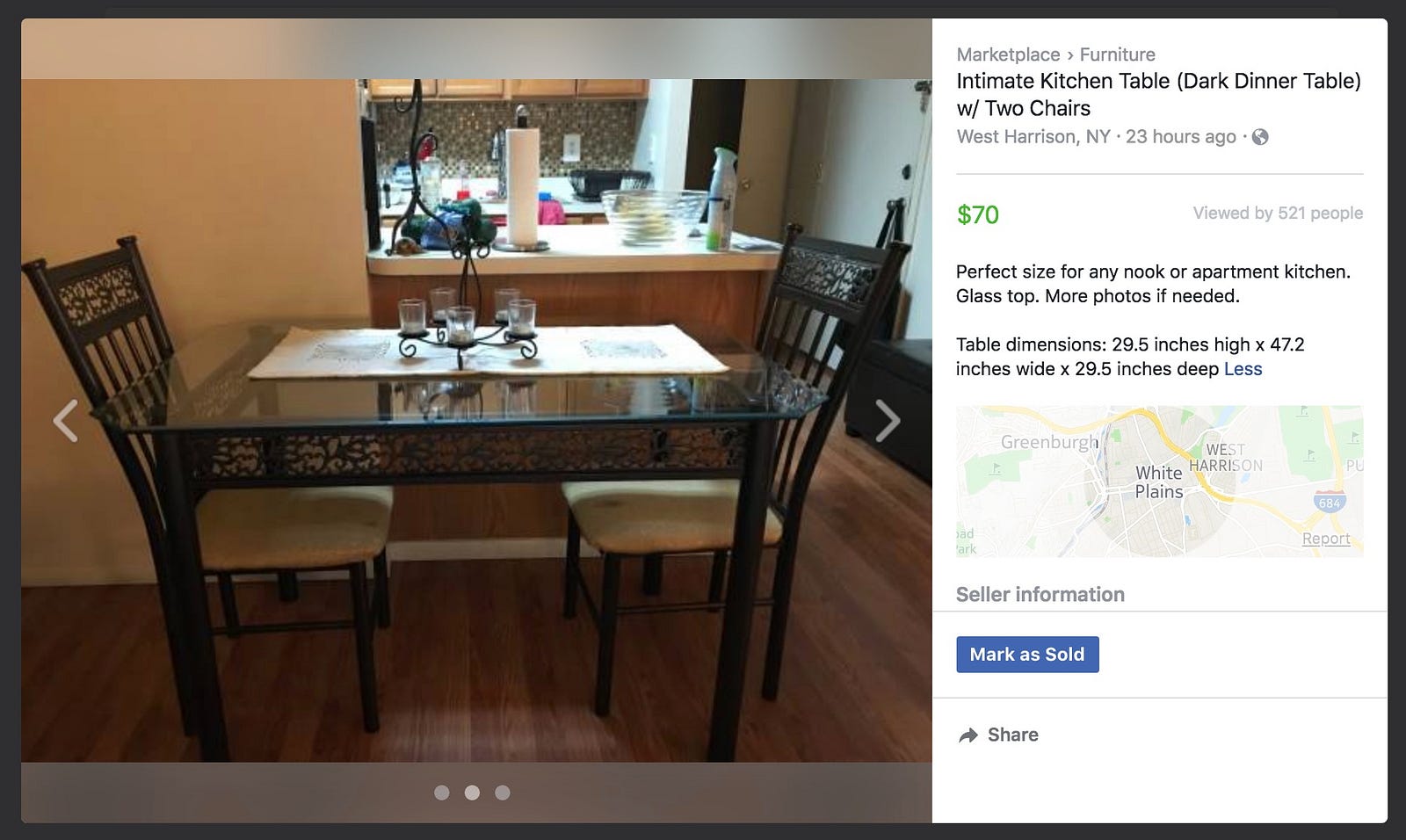The width and height of the screenshot is (1406, 840).
Task: Click the Report link on map
Action: 1326,539
